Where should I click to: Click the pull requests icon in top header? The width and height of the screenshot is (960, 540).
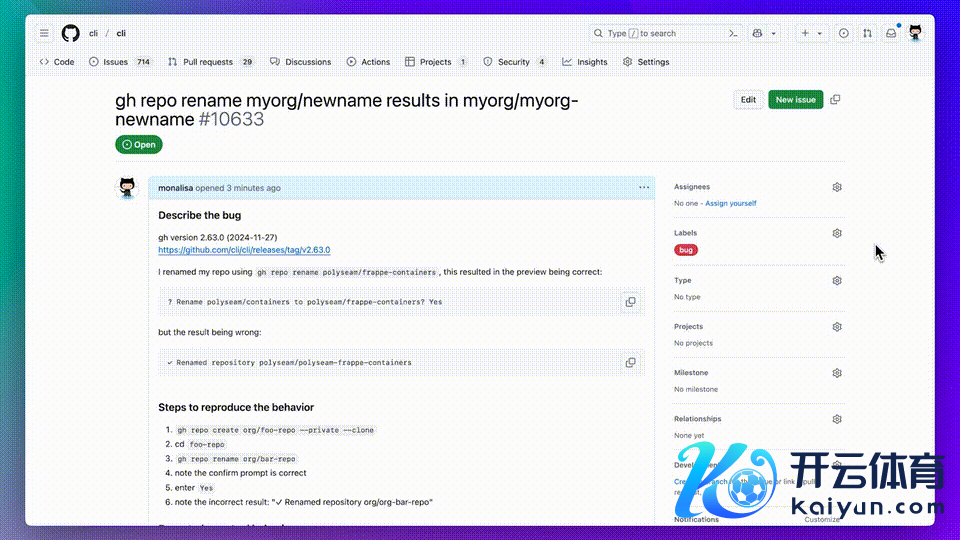(x=867, y=33)
